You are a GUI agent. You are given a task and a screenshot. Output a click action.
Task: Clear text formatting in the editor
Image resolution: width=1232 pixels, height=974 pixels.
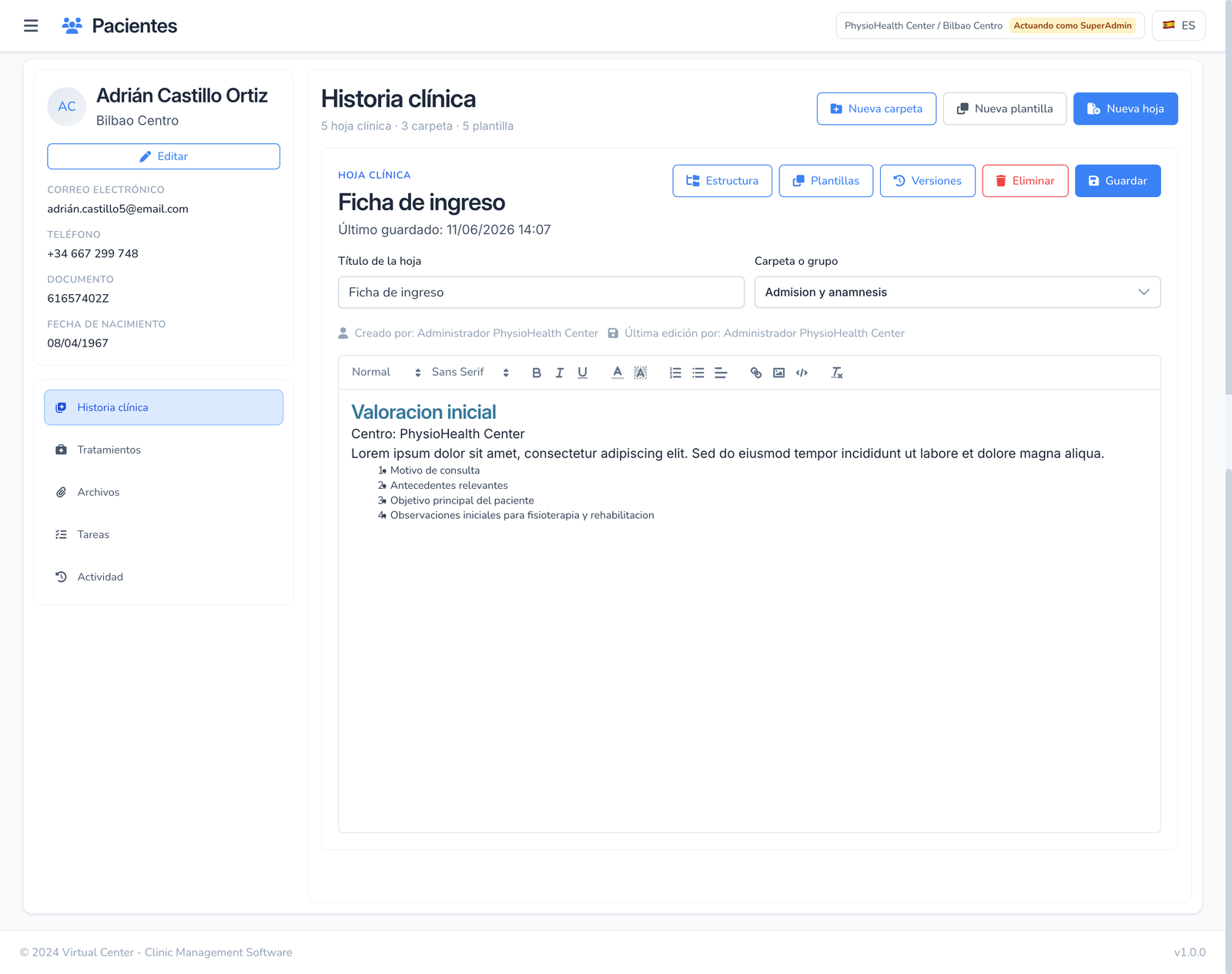point(837,373)
